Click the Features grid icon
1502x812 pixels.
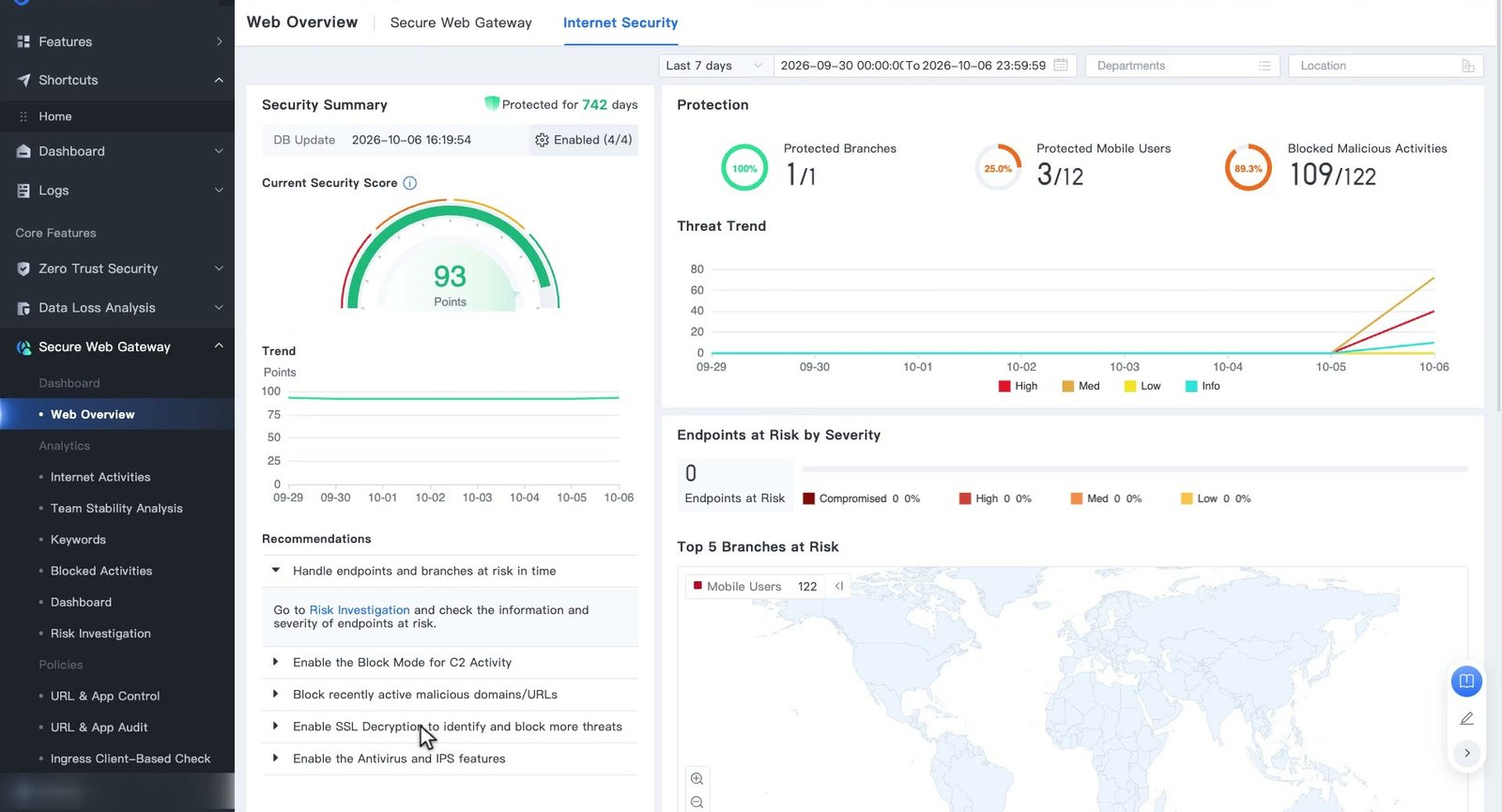point(23,42)
